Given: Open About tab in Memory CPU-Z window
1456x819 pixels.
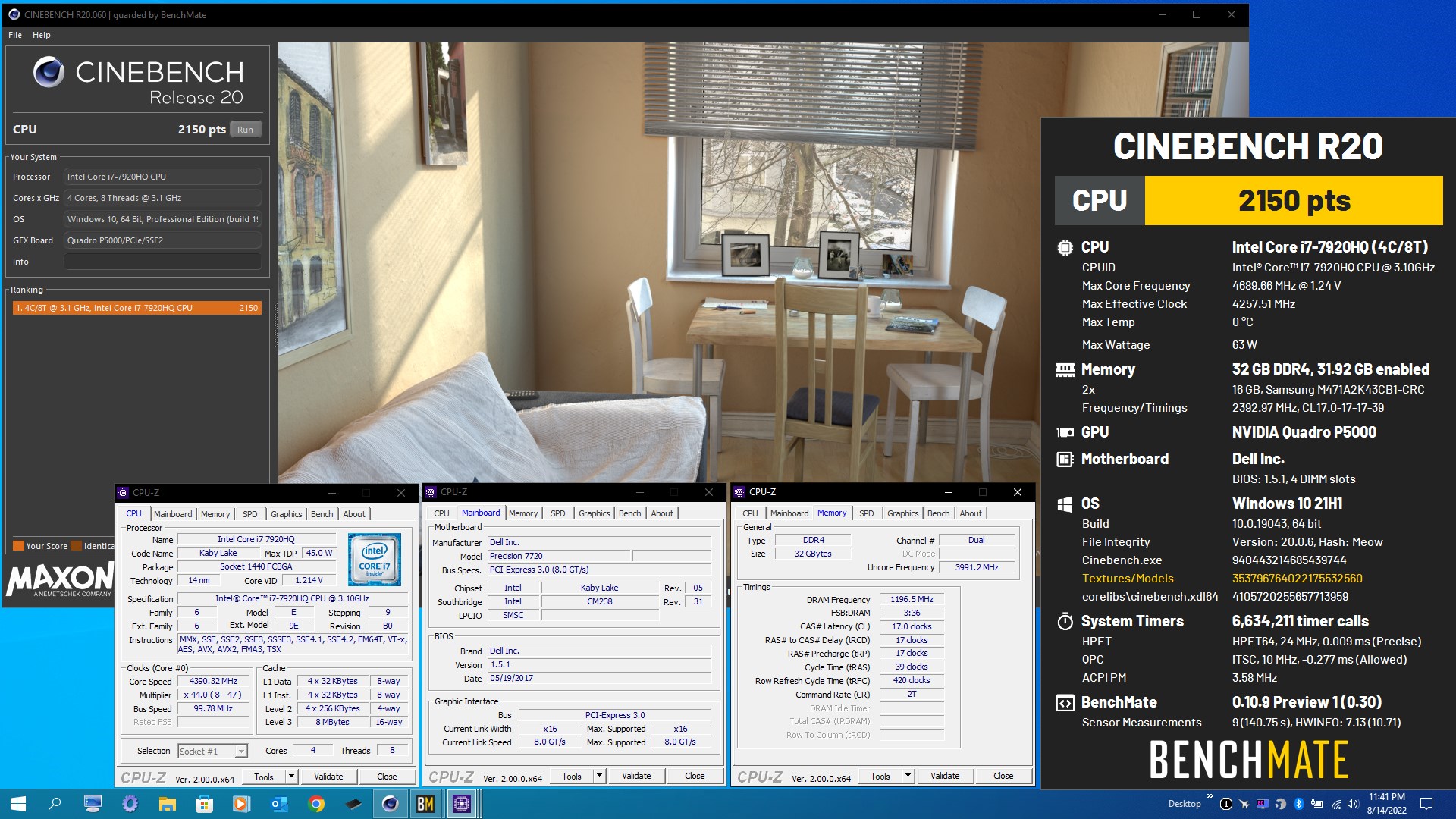Looking at the screenshot, I should coord(971,513).
